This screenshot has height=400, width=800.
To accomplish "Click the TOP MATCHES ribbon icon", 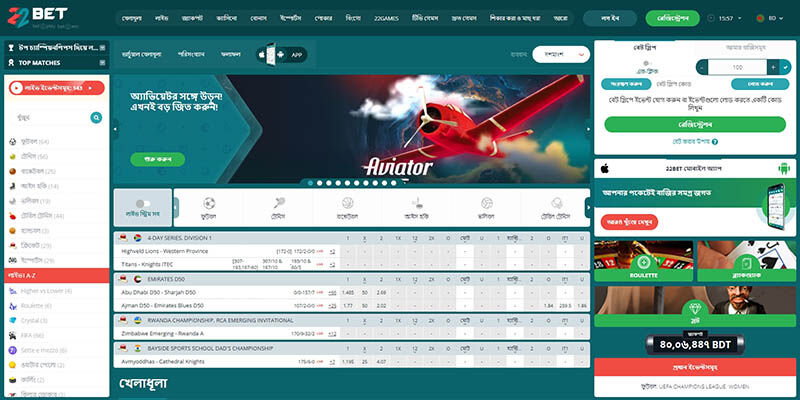I will 11,63.
